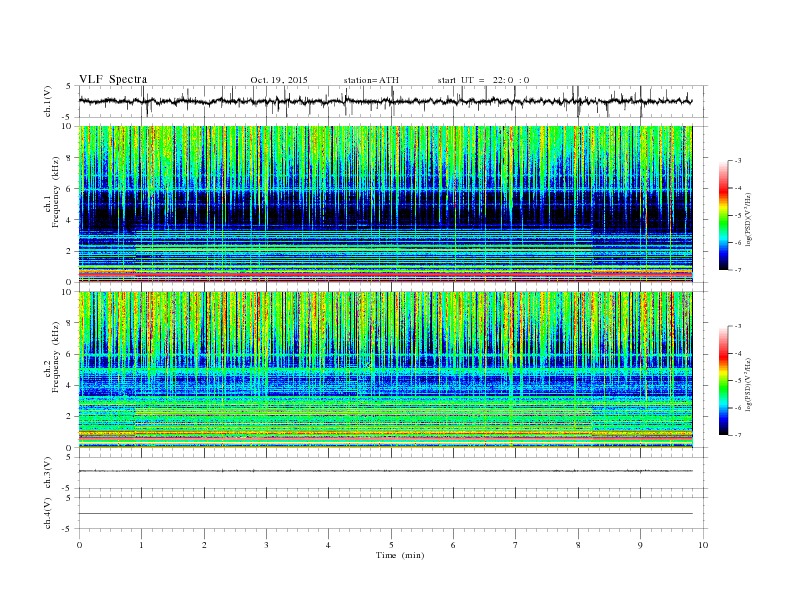Screen dimensions: 792x612
Task: Click the "ch.3(V)" axis label
Action: (48, 473)
